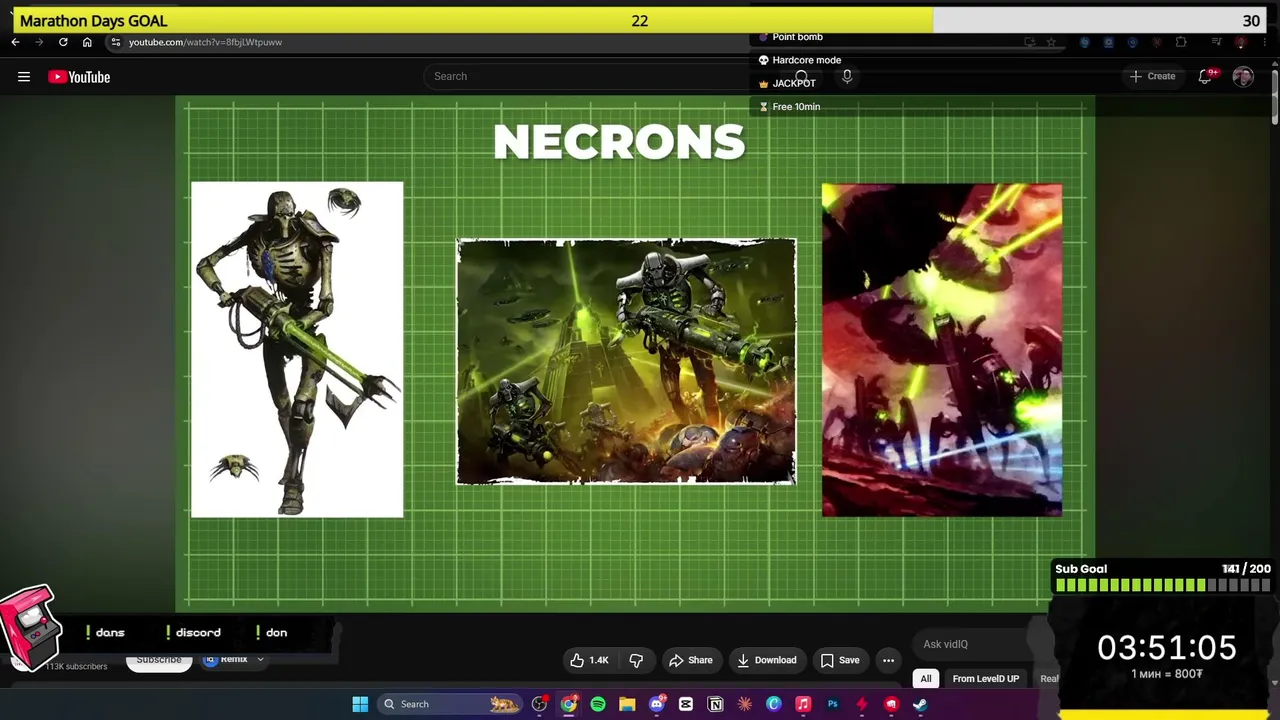The image size is (1280, 720).
Task: Click the Hardcore mode overlay entry
Action: tap(800, 60)
